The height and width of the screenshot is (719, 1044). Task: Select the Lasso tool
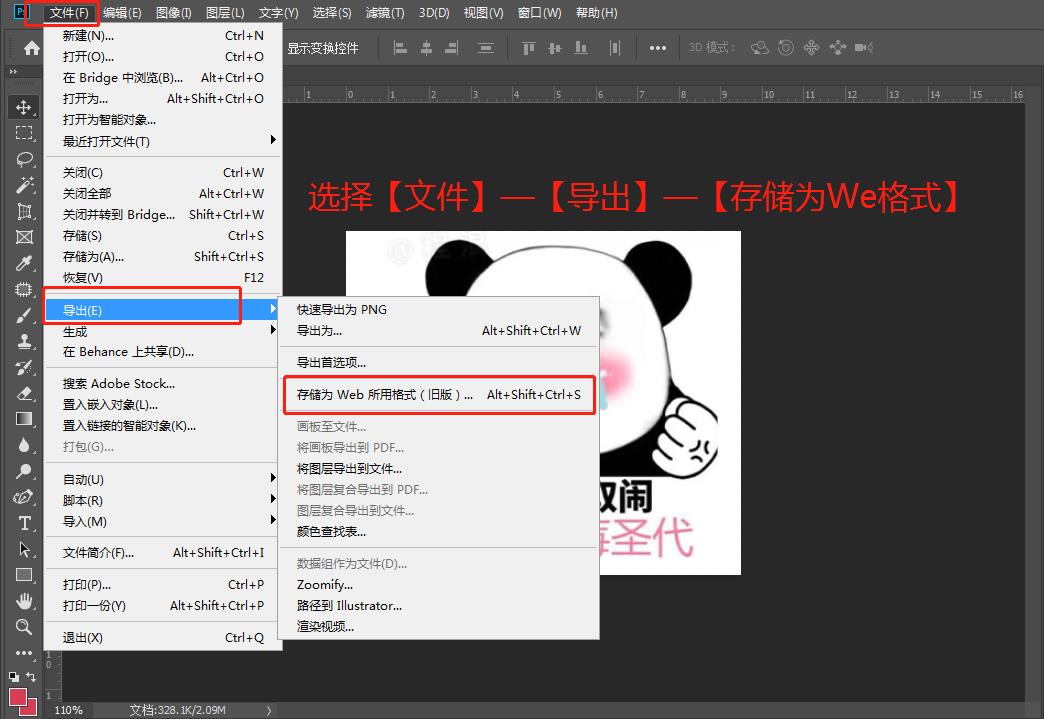click(24, 159)
